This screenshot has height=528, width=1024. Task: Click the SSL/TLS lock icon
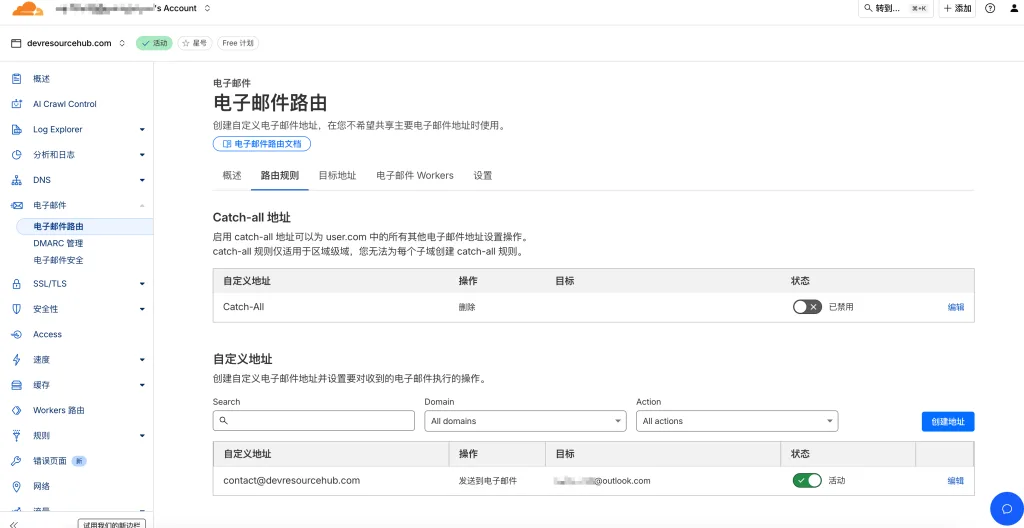(x=16, y=284)
